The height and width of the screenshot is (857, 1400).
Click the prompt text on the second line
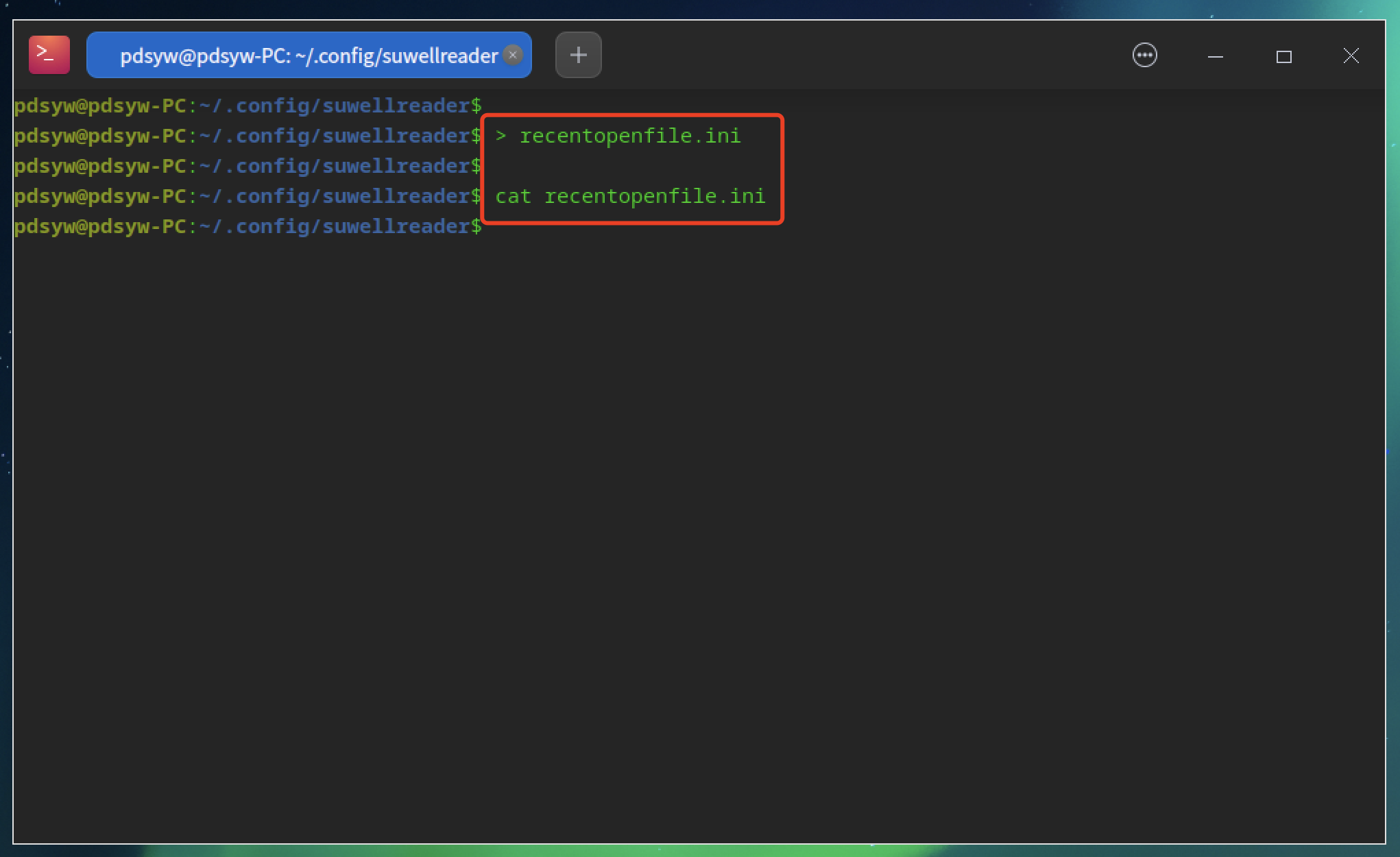[x=247, y=136]
